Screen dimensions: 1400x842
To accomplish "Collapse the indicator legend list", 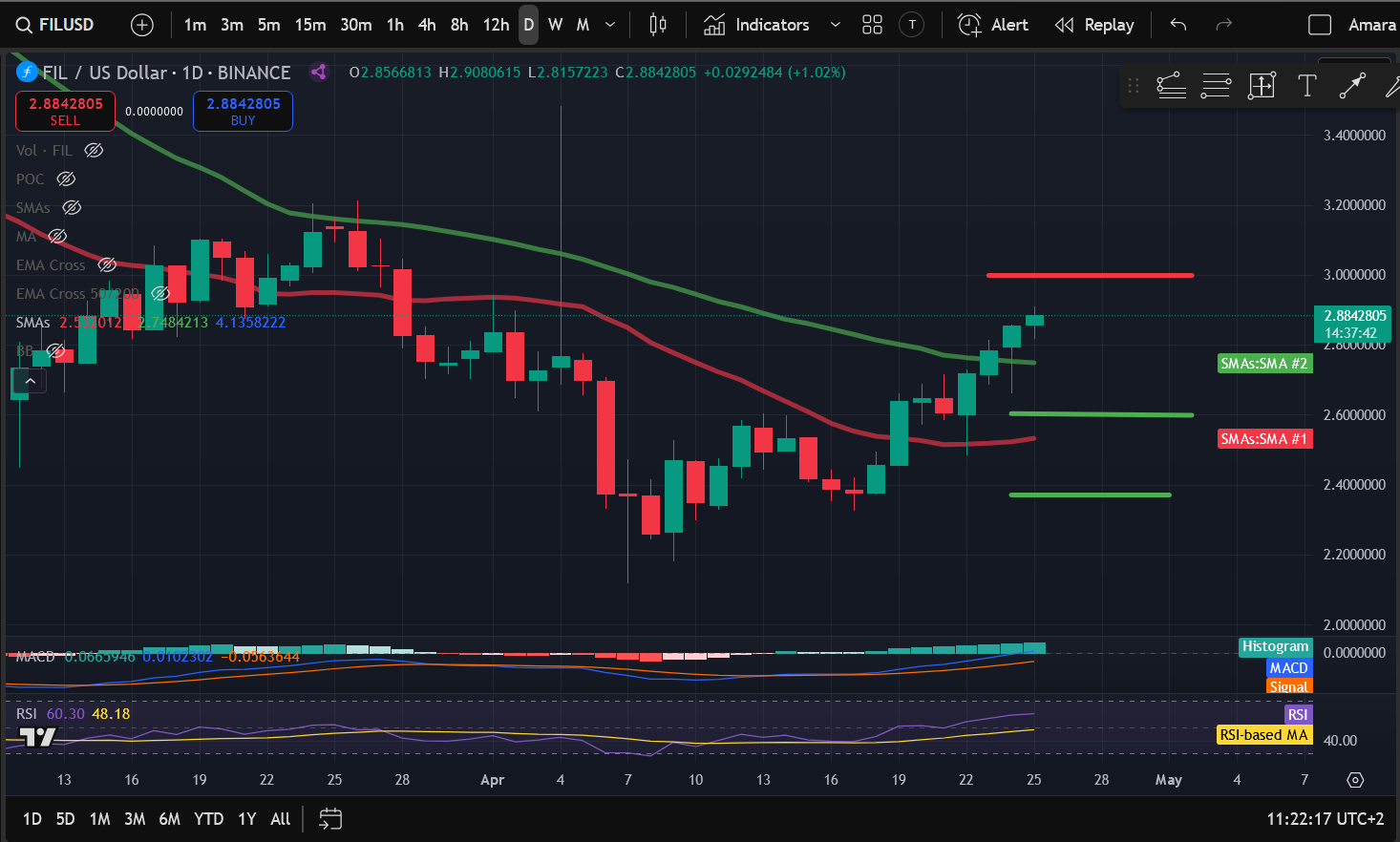I will point(31,382).
